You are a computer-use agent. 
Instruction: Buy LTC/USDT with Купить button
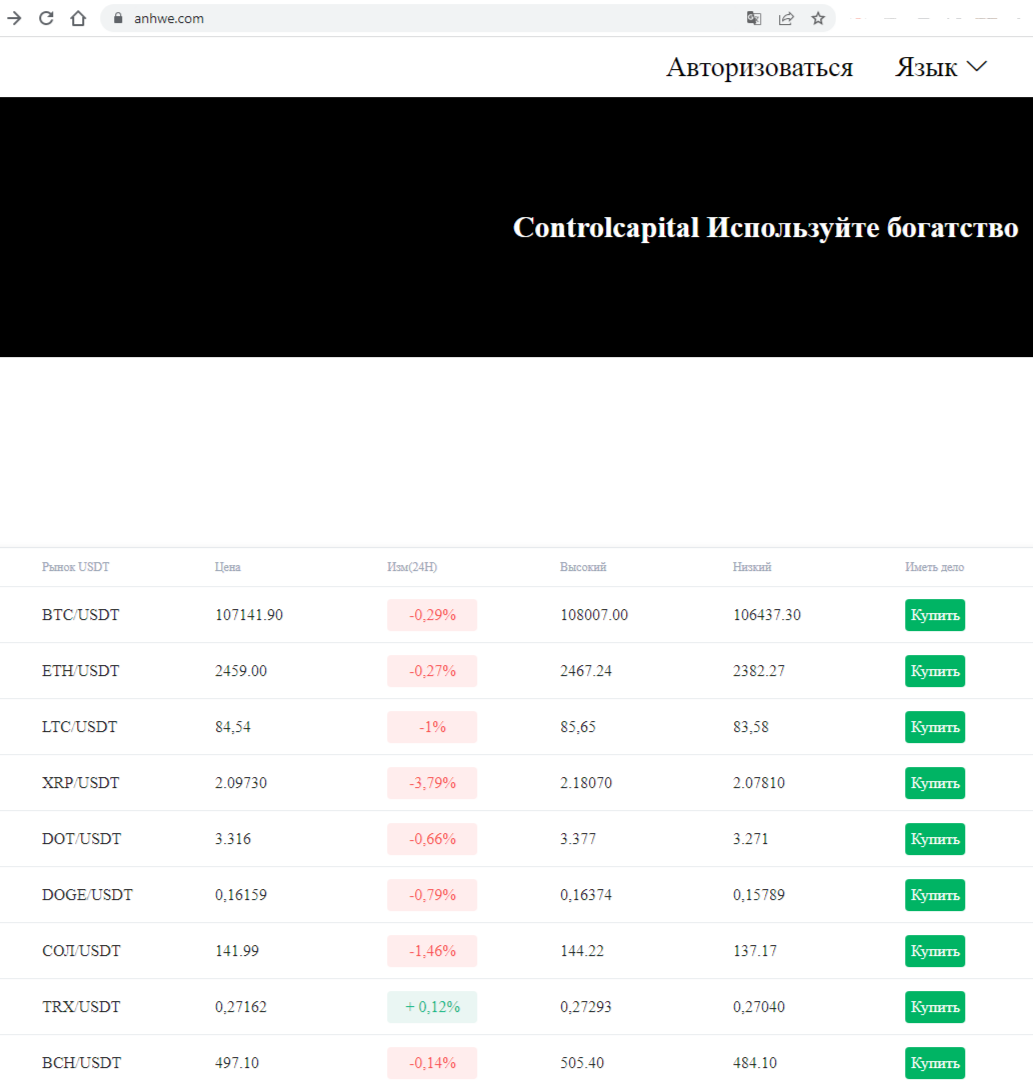click(935, 727)
